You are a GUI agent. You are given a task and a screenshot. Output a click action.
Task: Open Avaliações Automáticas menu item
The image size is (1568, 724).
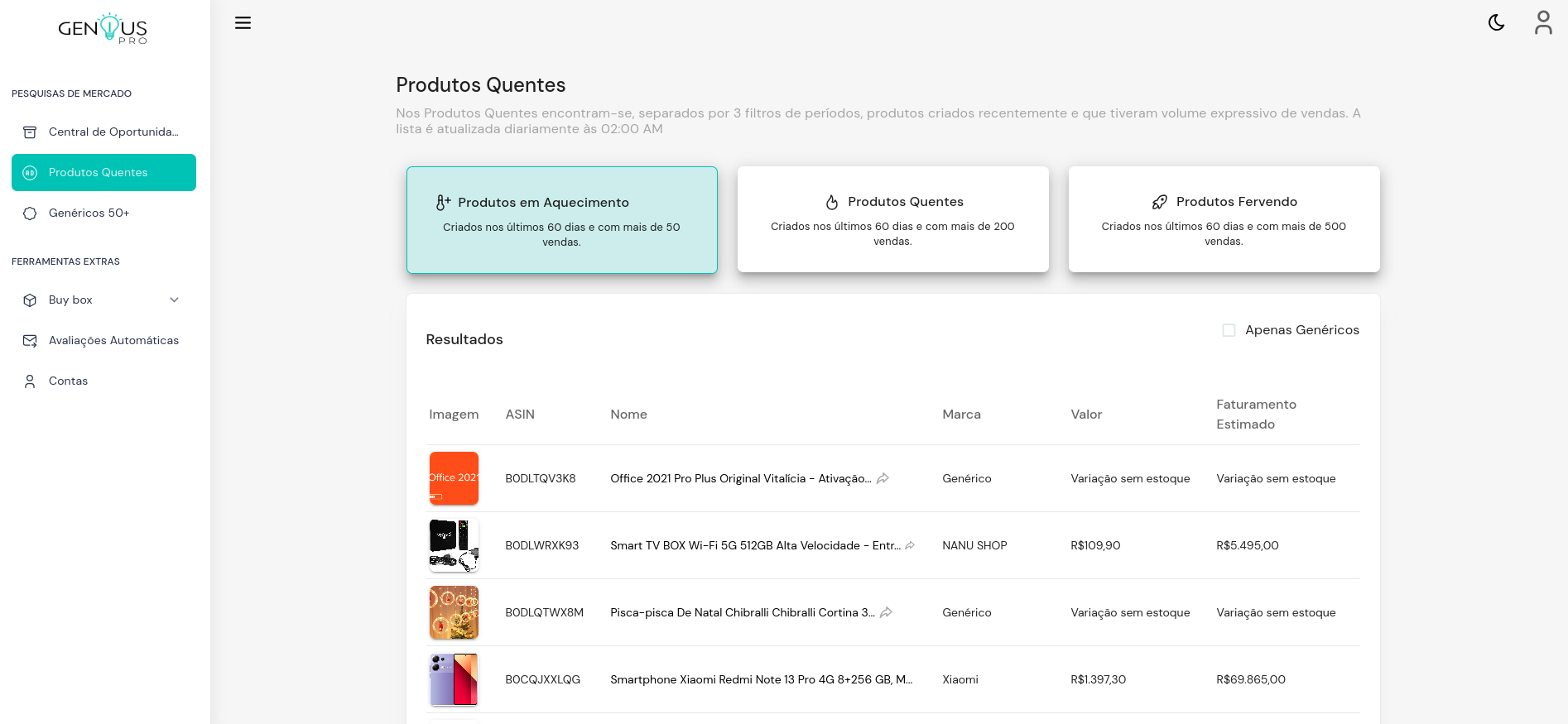(103, 341)
